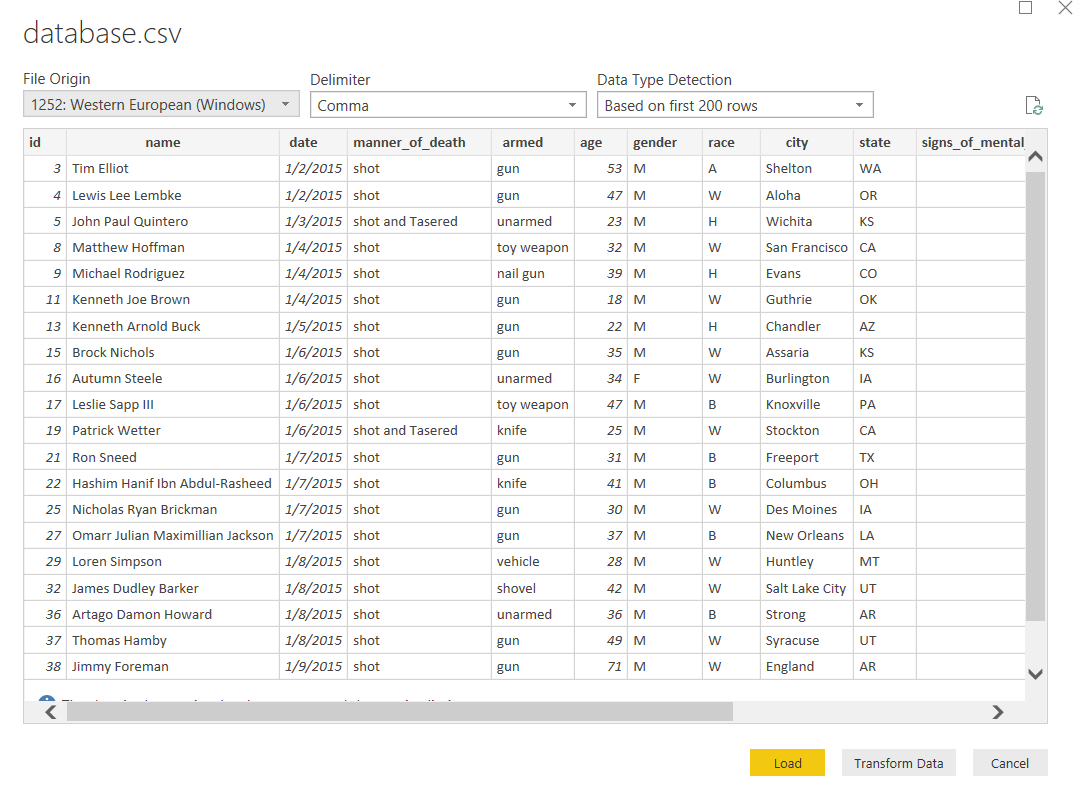Click the city cell New Orleans

[x=807, y=535]
